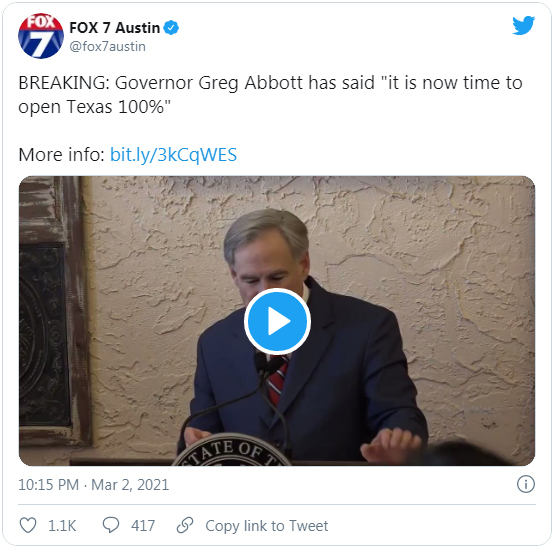This screenshot has height=551, width=555.
Task: Click the More info text label
Action: [x=61, y=155]
